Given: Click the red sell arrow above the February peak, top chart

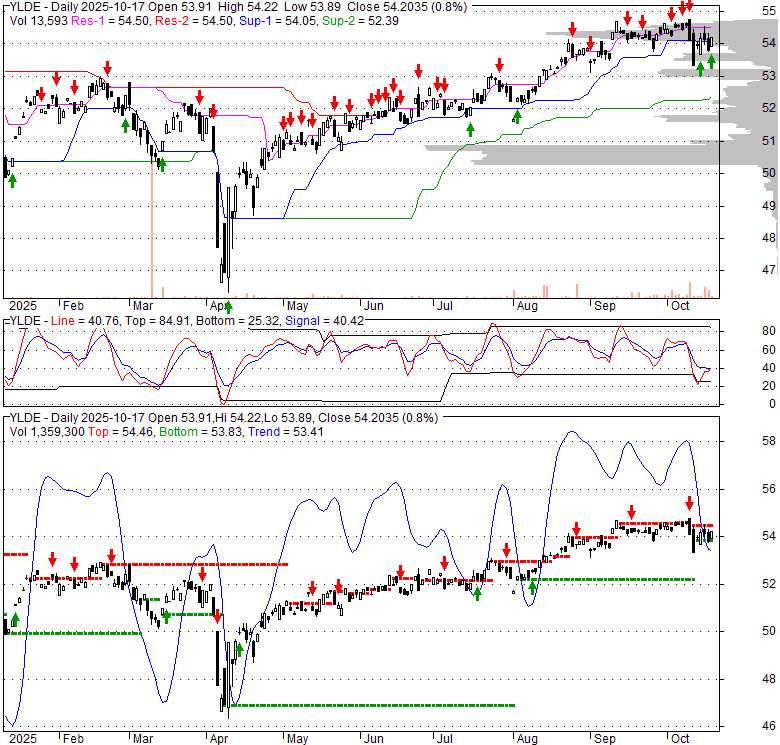Looking at the screenshot, I should 107,68.
